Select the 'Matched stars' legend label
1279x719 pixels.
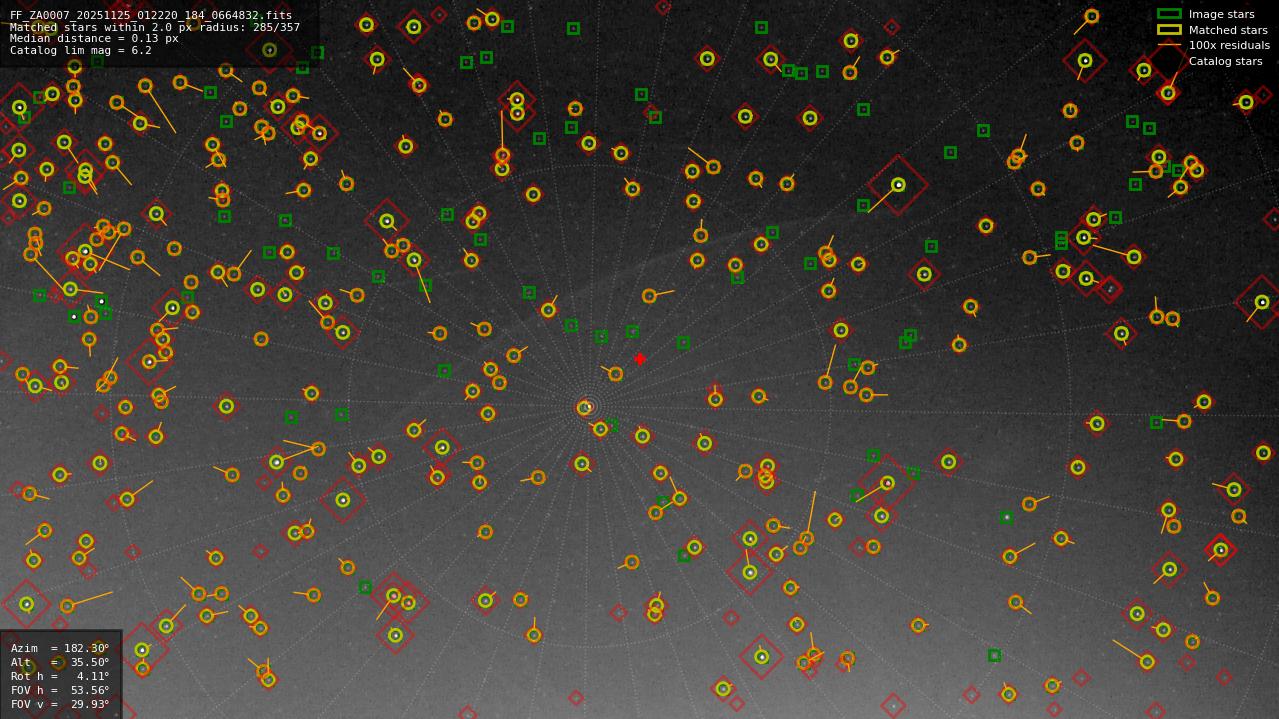click(x=1228, y=30)
